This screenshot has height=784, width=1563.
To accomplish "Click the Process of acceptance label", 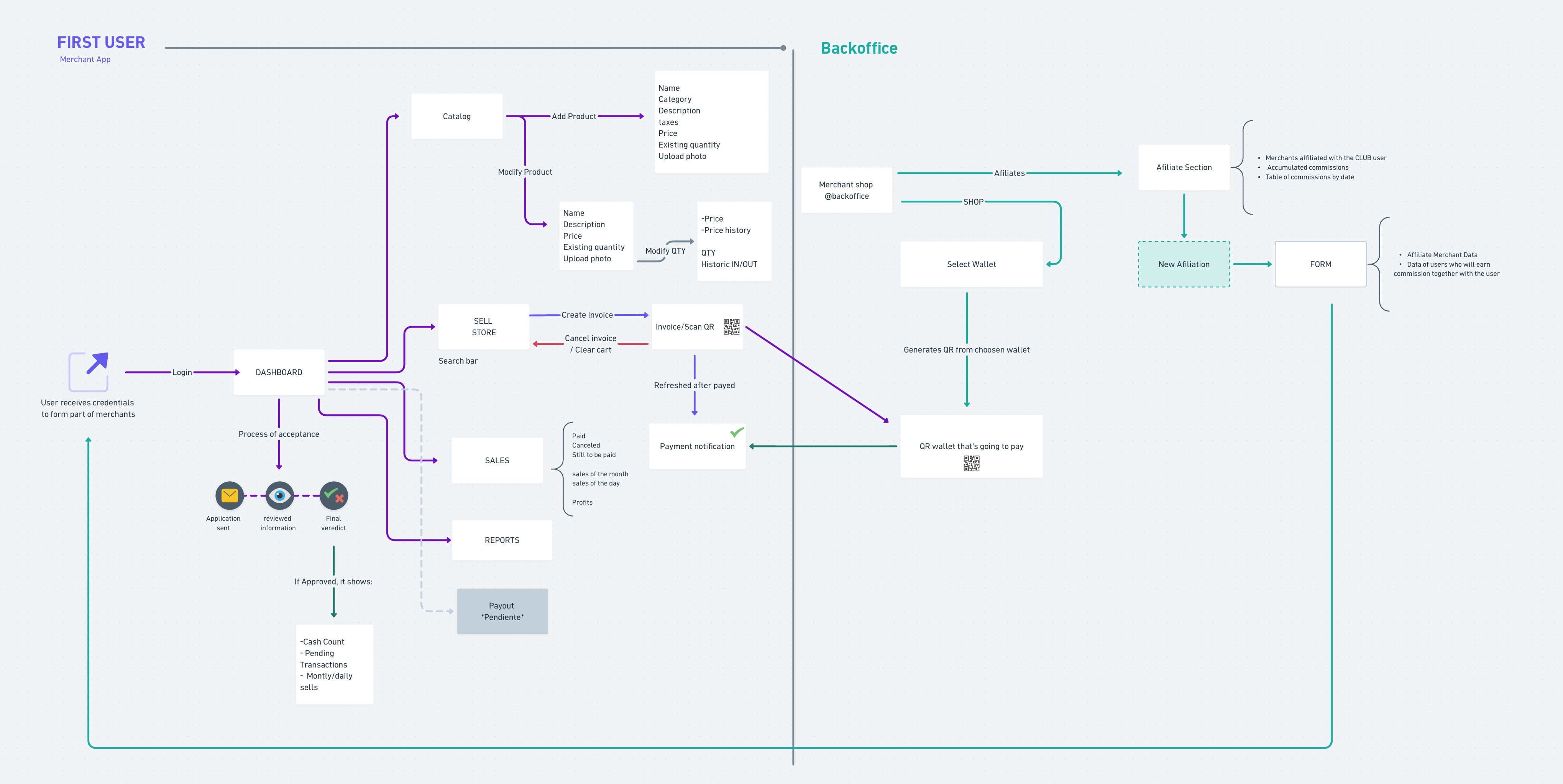I will click(279, 434).
